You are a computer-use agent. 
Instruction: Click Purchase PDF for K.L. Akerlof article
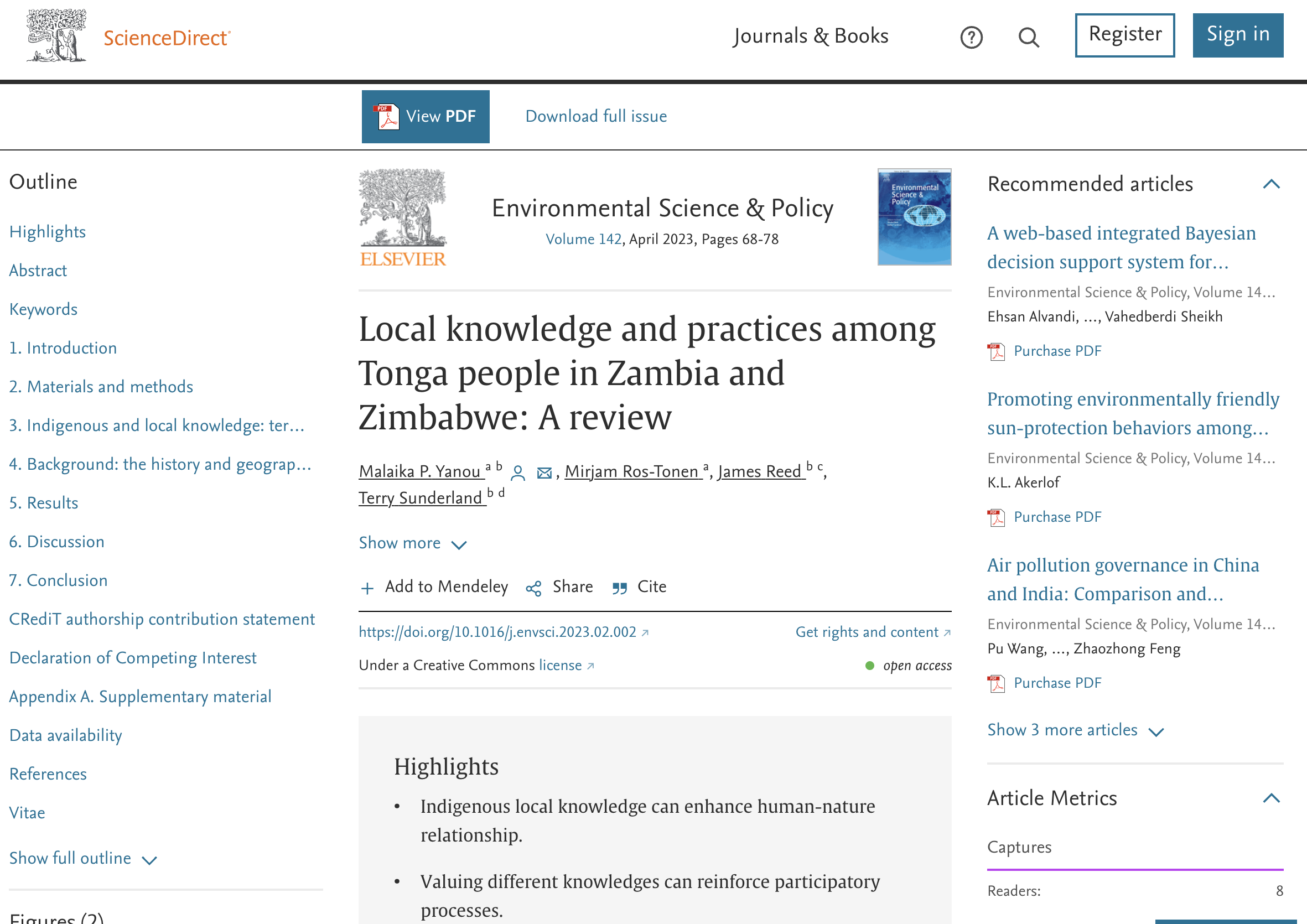(1057, 517)
